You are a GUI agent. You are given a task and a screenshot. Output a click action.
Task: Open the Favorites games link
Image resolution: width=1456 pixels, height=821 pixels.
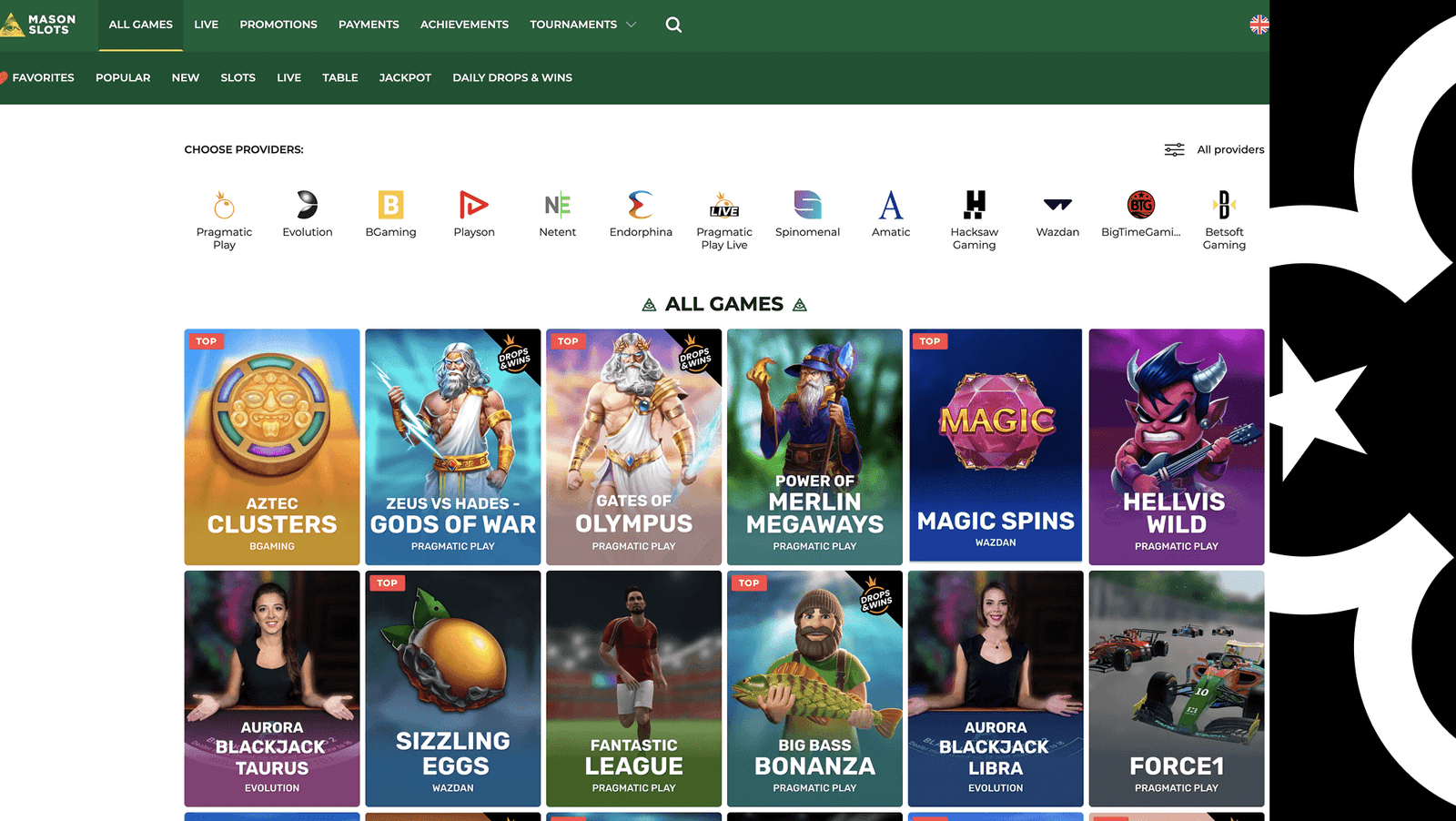pyautogui.click(x=42, y=77)
